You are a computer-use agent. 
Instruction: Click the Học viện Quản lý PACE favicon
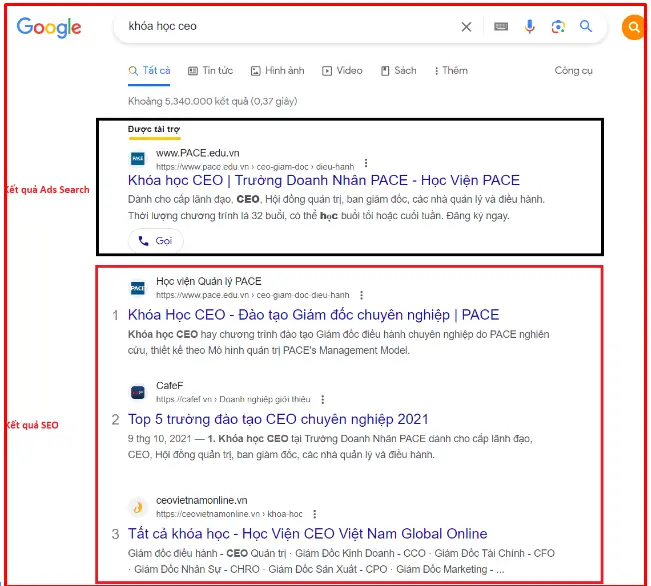coord(137,287)
